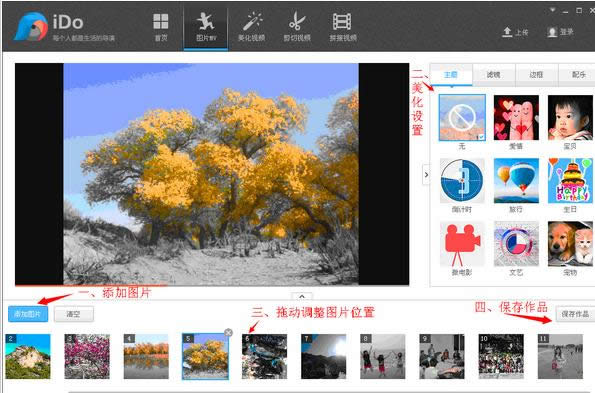Click the login user icon

tap(552, 32)
